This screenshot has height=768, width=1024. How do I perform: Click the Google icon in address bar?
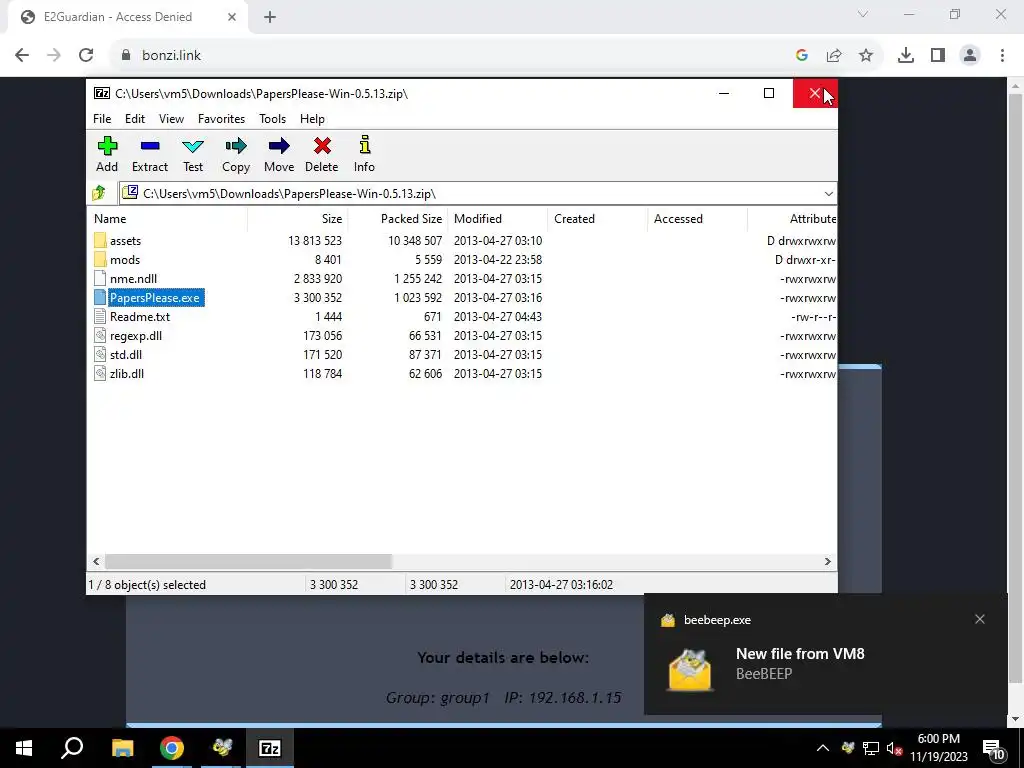pyautogui.click(x=802, y=56)
